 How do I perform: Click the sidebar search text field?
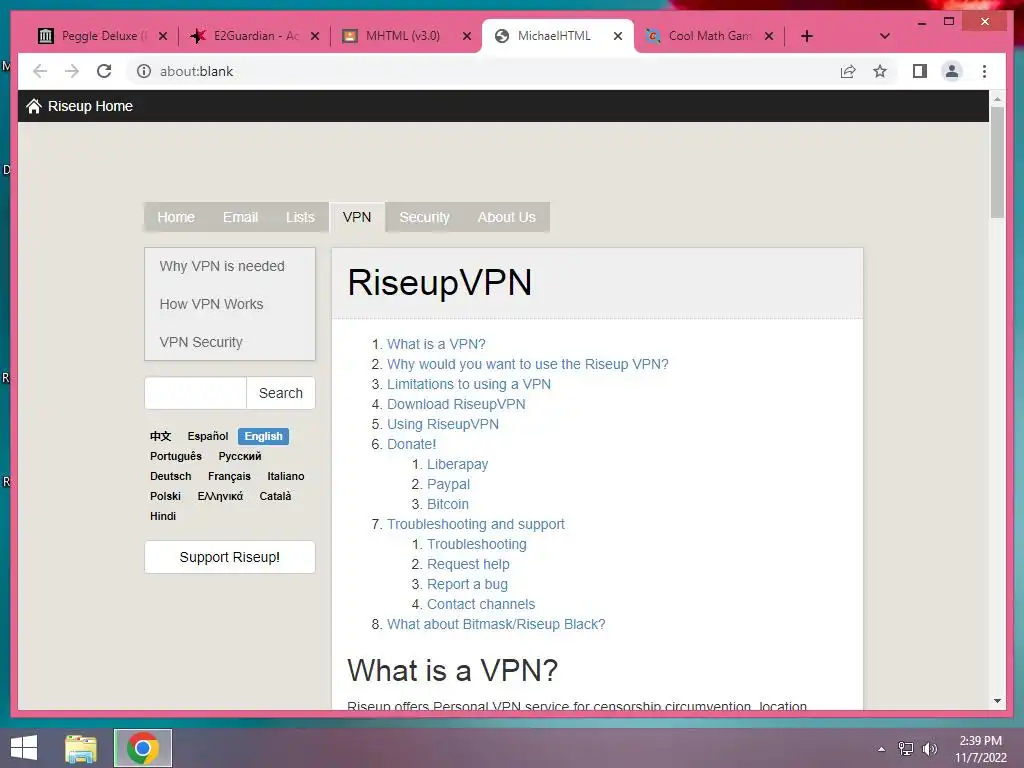pyautogui.click(x=195, y=393)
